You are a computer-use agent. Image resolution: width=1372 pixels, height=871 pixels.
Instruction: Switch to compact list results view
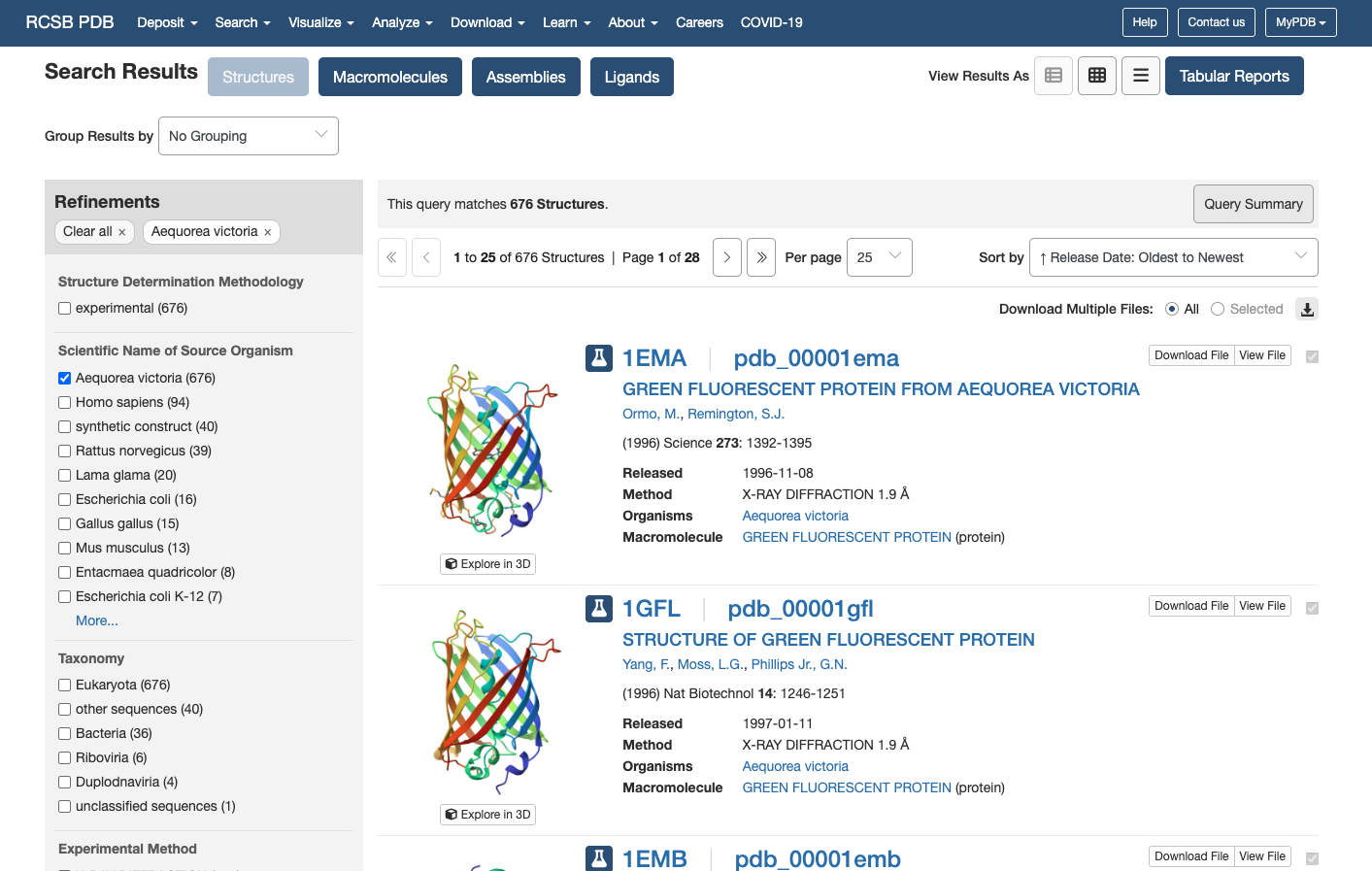coord(1141,76)
